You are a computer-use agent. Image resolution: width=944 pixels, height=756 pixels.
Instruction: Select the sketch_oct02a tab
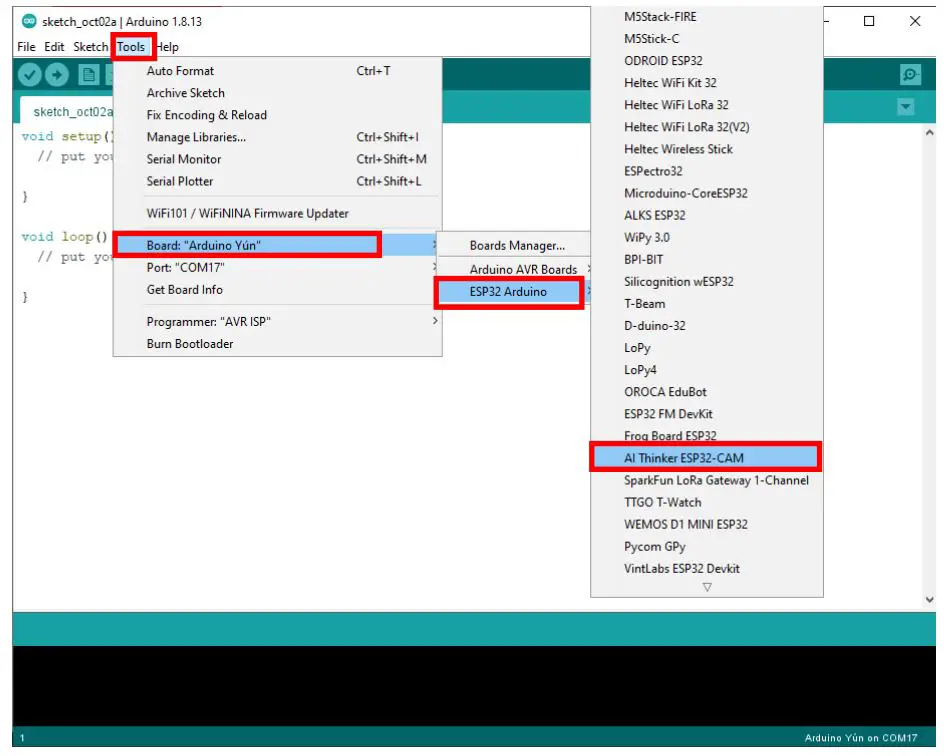coord(73,112)
